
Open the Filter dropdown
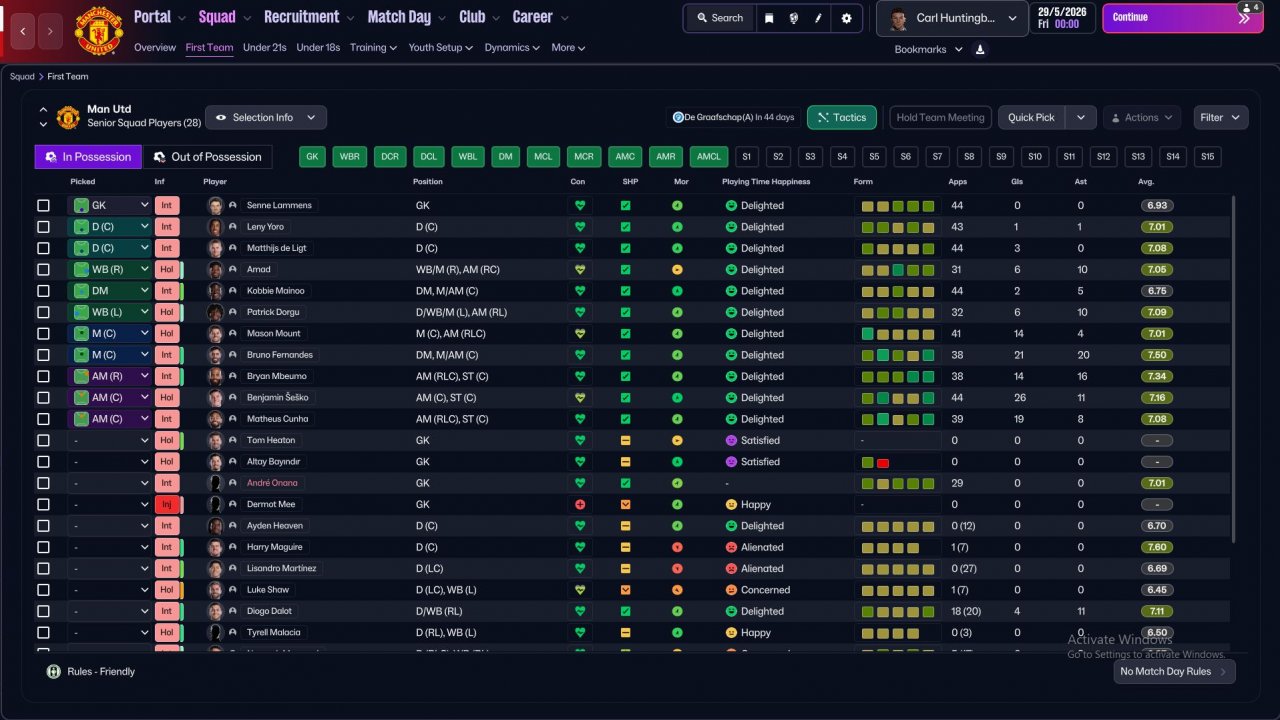(1221, 118)
